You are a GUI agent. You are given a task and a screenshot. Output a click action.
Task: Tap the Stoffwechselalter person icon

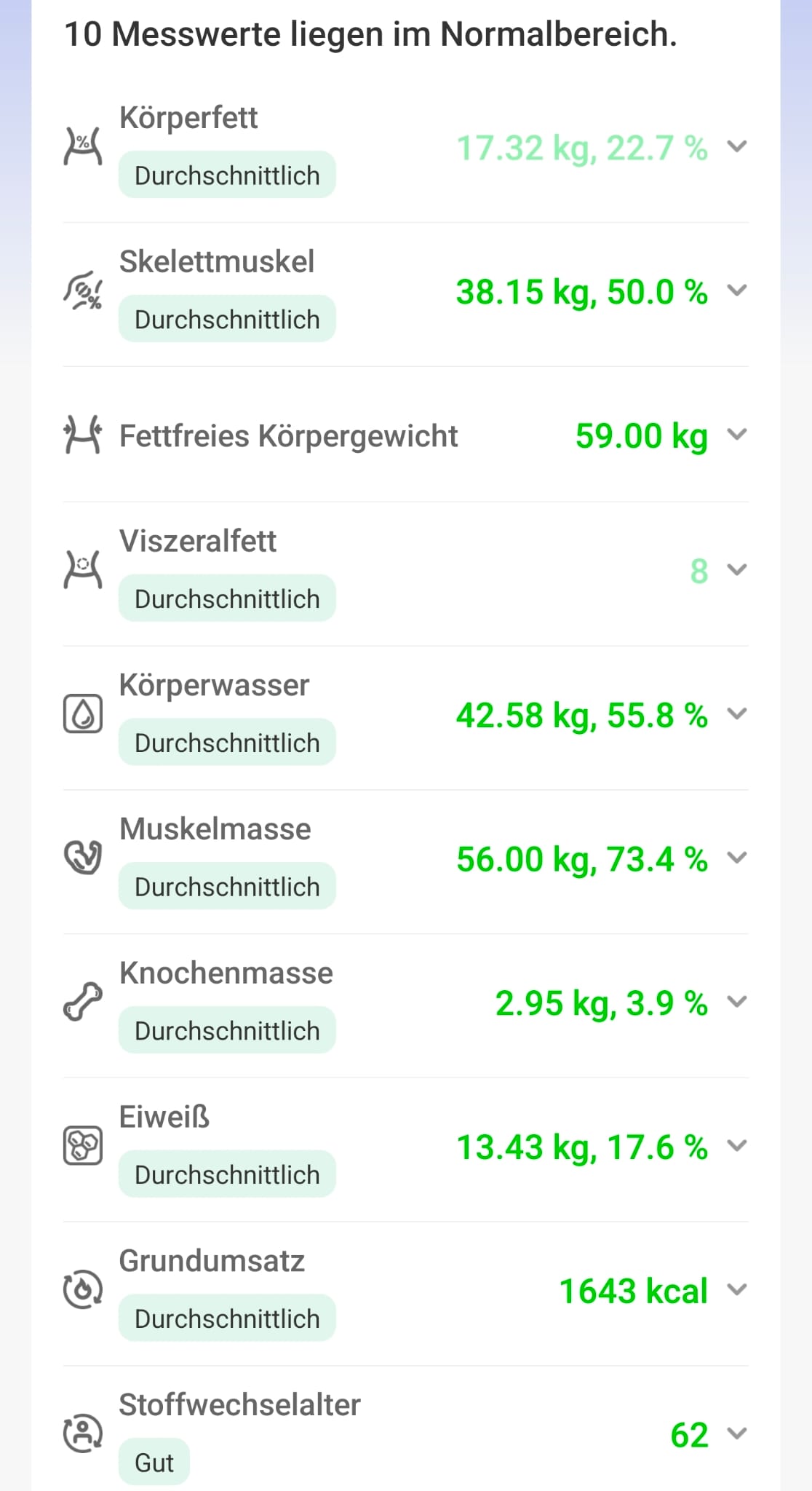[x=83, y=1433]
